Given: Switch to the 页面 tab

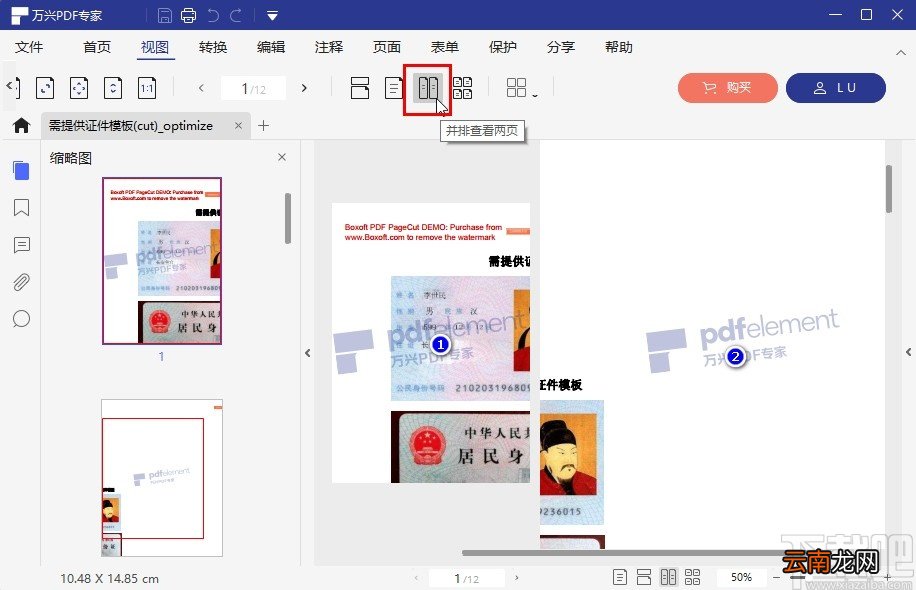Looking at the screenshot, I should coord(387,47).
